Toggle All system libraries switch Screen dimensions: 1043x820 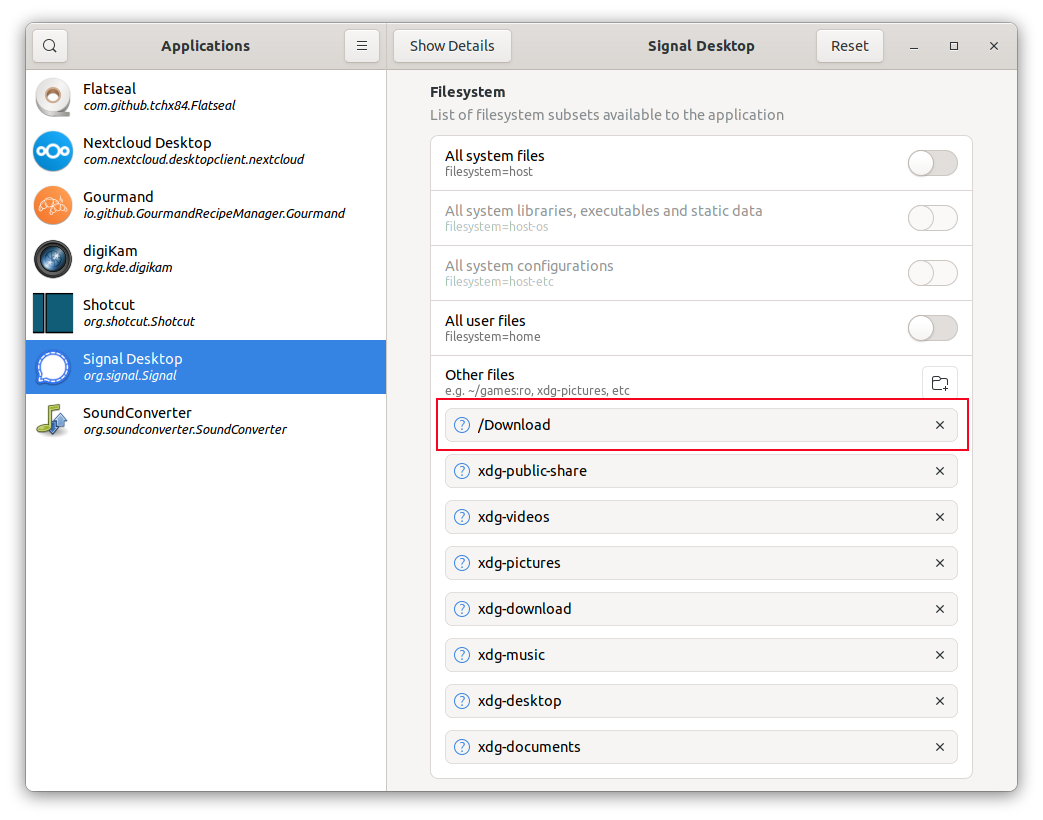pyautogui.click(x=933, y=218)
